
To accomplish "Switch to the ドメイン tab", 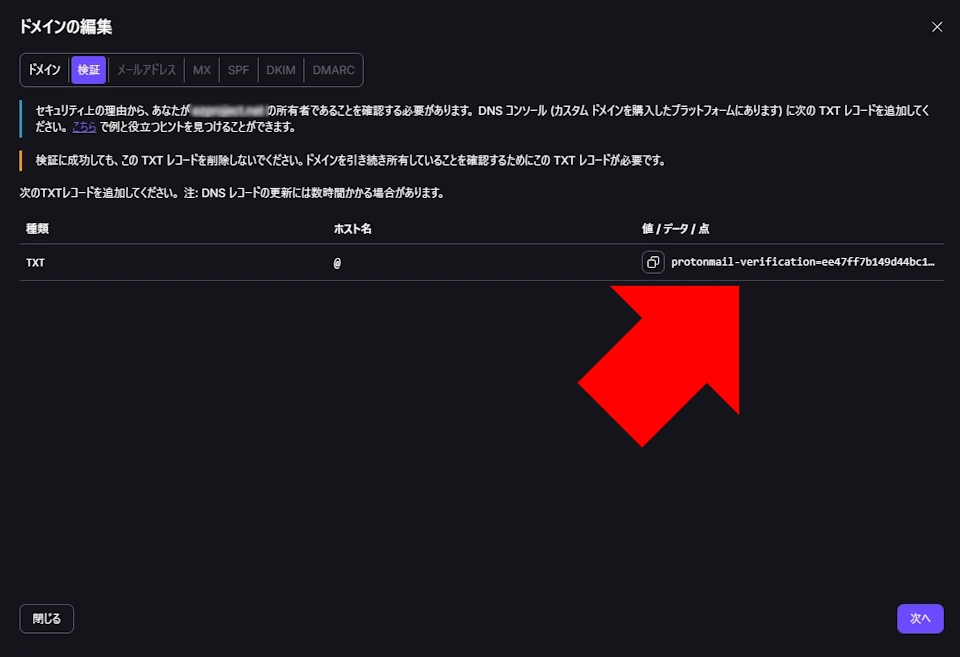I will [44, 70].
